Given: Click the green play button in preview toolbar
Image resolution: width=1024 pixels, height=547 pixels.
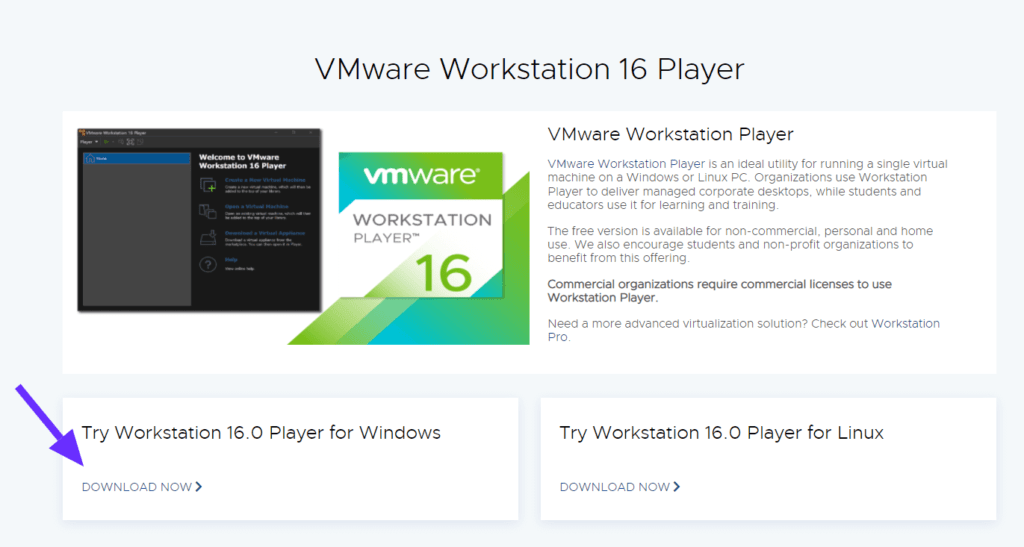Looking at the screenshot, I should pyautogui.click(x=106, y=142).
